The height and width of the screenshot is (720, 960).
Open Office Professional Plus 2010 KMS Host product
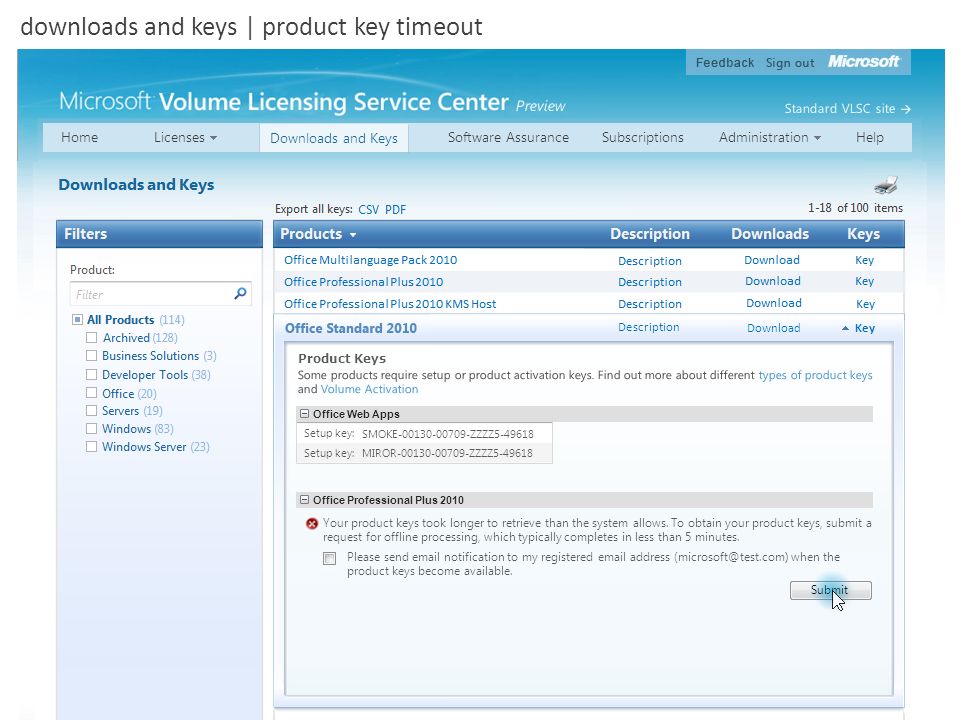(390, 304)
